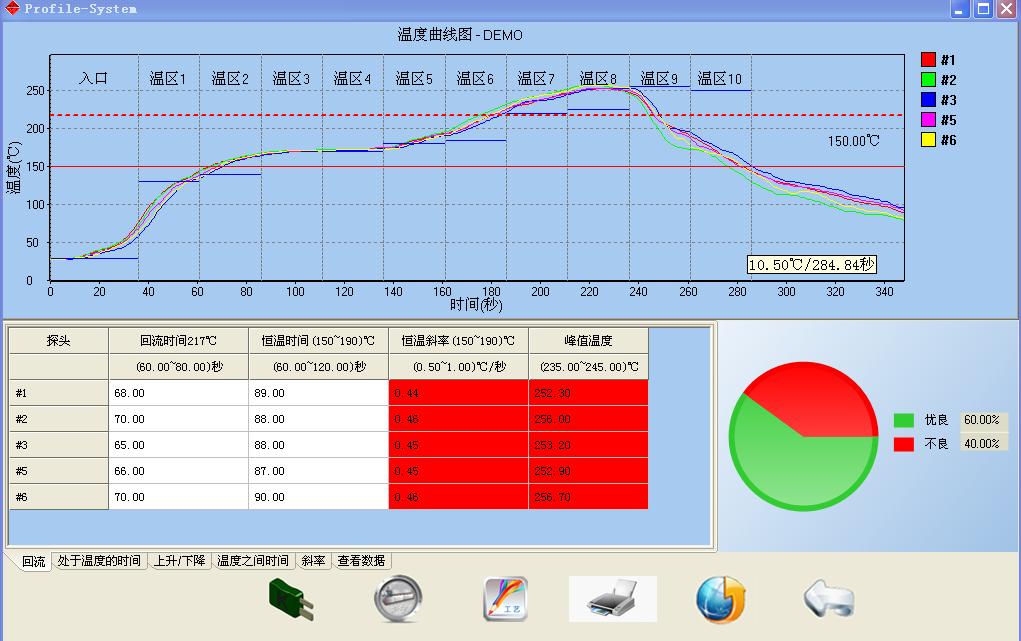Open the 工艺 process settings icon
1021x641 pixels.
coord(505,599)
